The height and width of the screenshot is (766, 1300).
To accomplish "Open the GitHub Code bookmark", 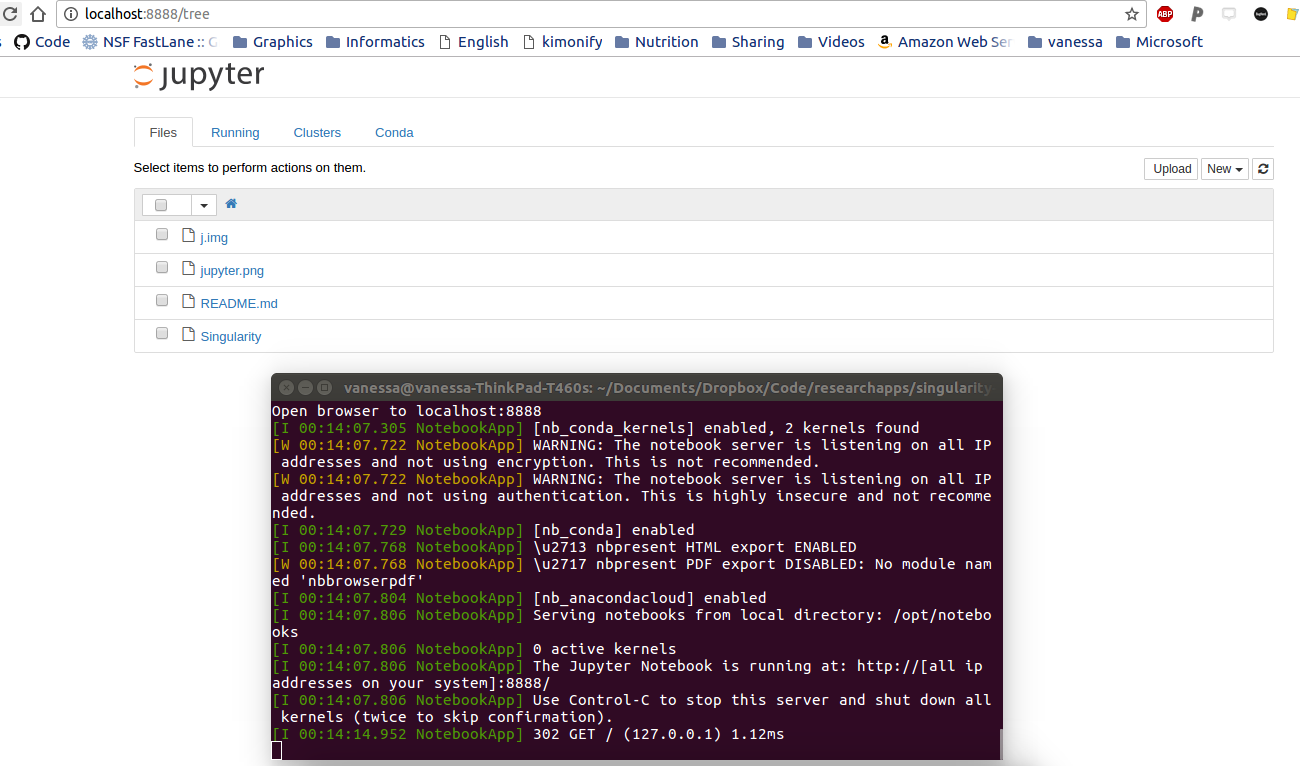I will point(42,42).
